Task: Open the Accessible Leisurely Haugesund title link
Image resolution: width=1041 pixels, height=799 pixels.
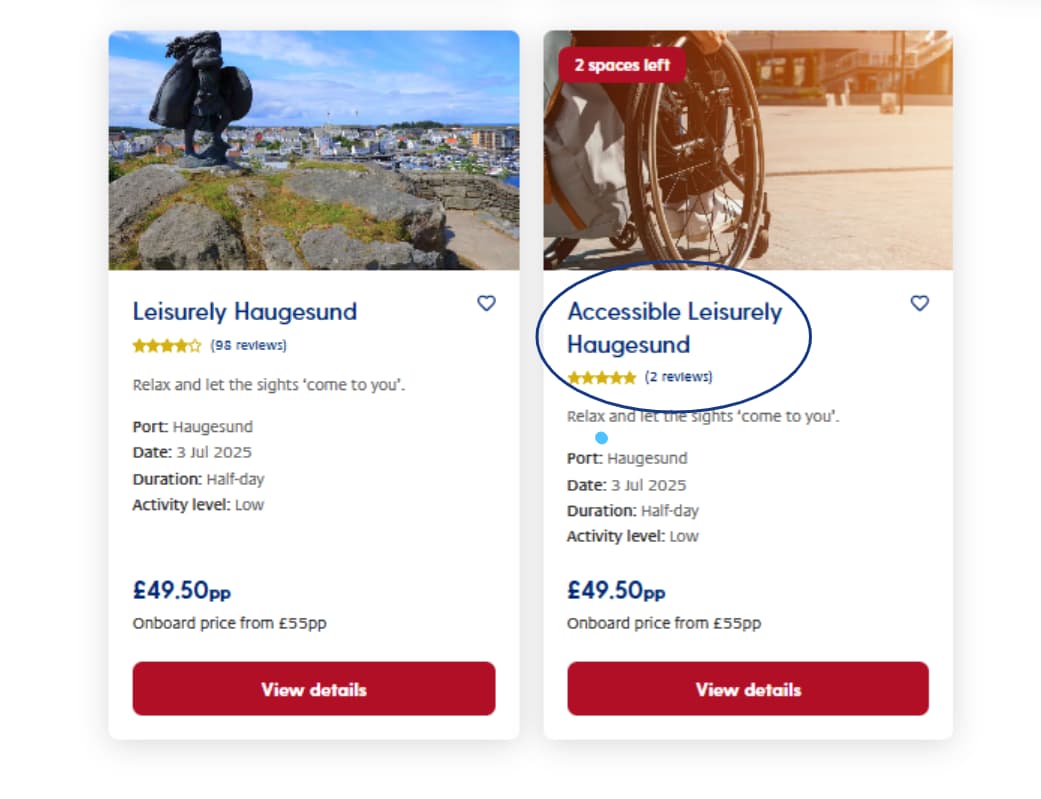Action: point(675,328)
